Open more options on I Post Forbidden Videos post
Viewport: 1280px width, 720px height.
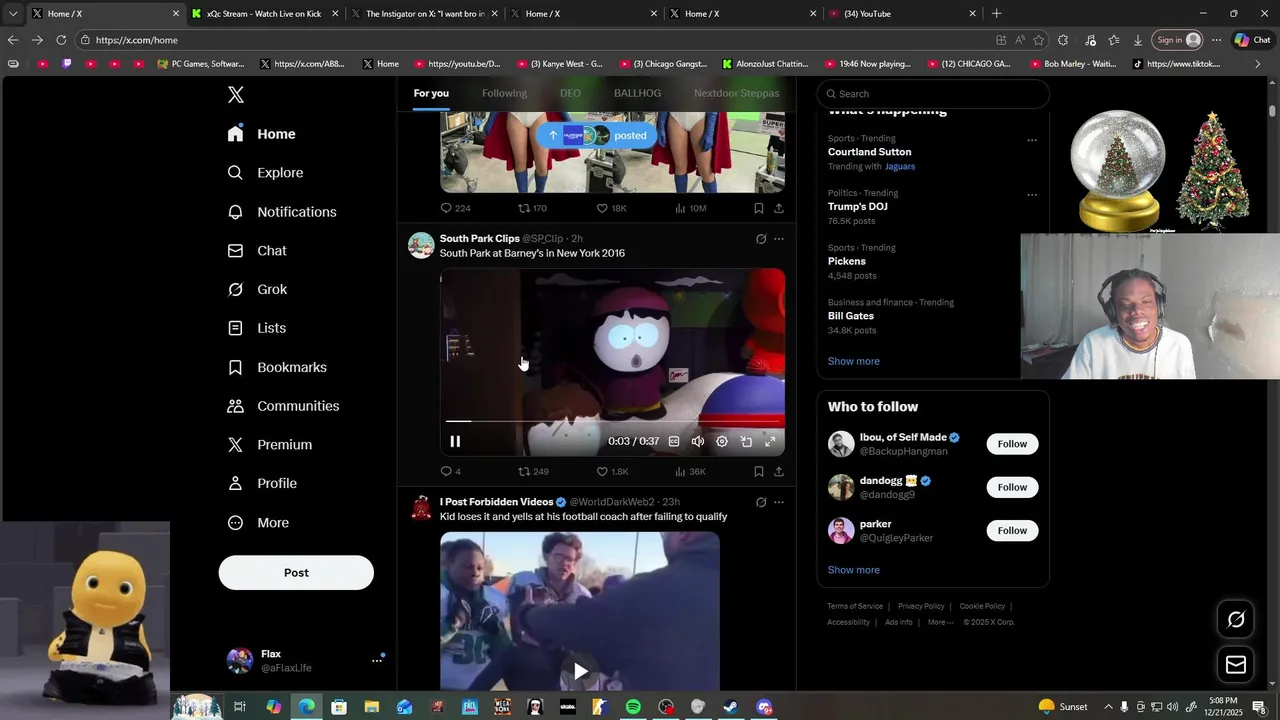tap(779, 502)
